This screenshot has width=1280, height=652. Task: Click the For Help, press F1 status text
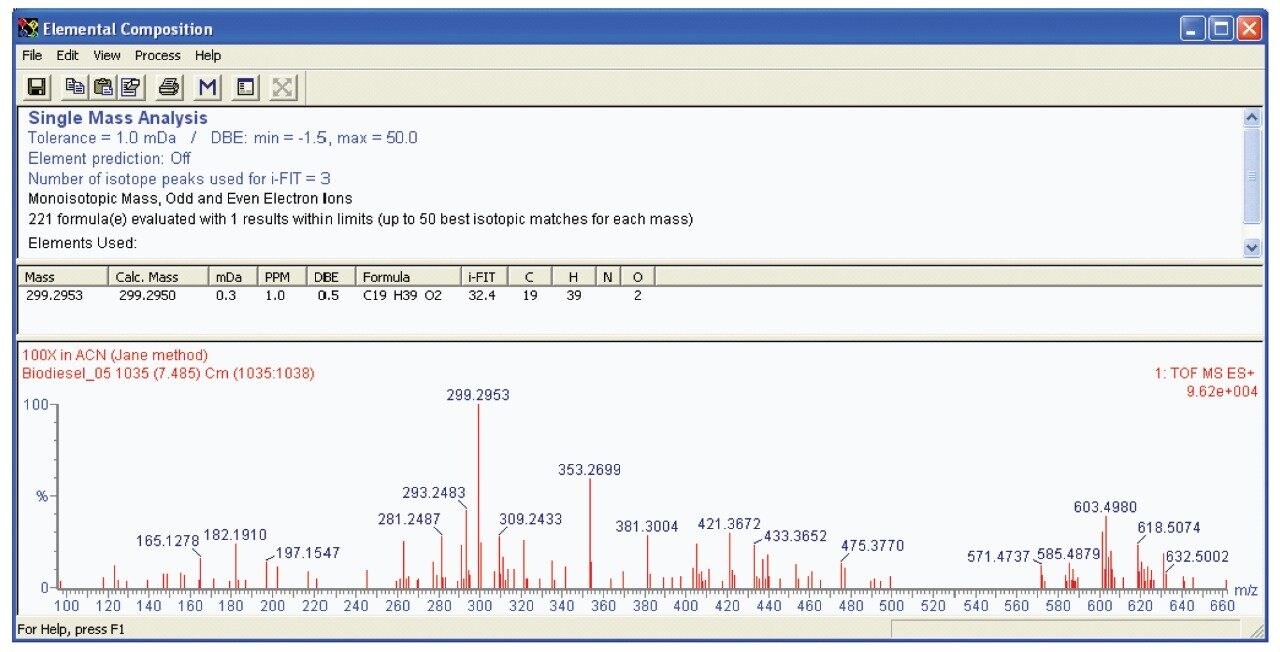[72, 630]
